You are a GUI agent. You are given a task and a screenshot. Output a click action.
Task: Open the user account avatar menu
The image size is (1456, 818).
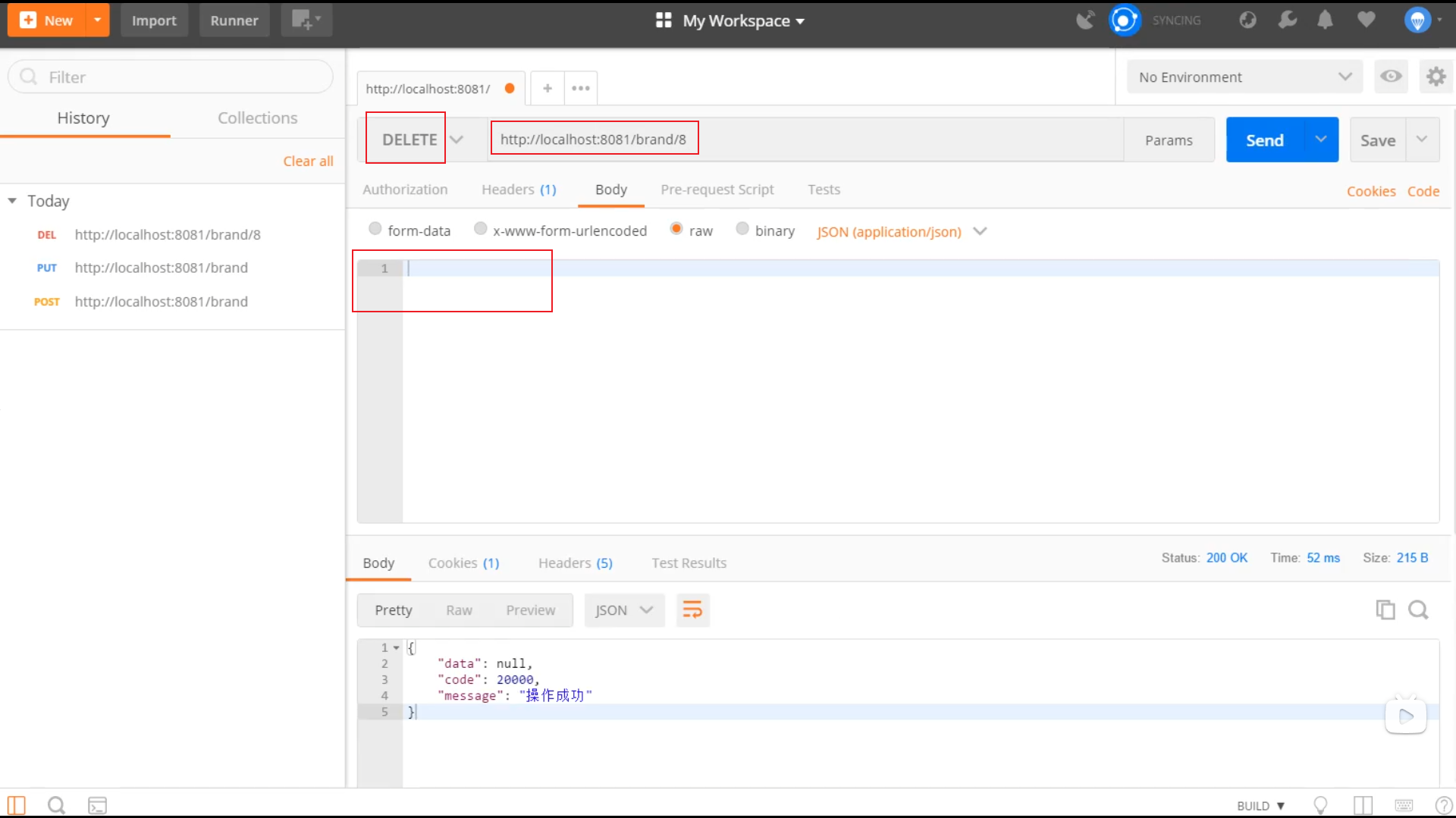[x=1417, y=20]
